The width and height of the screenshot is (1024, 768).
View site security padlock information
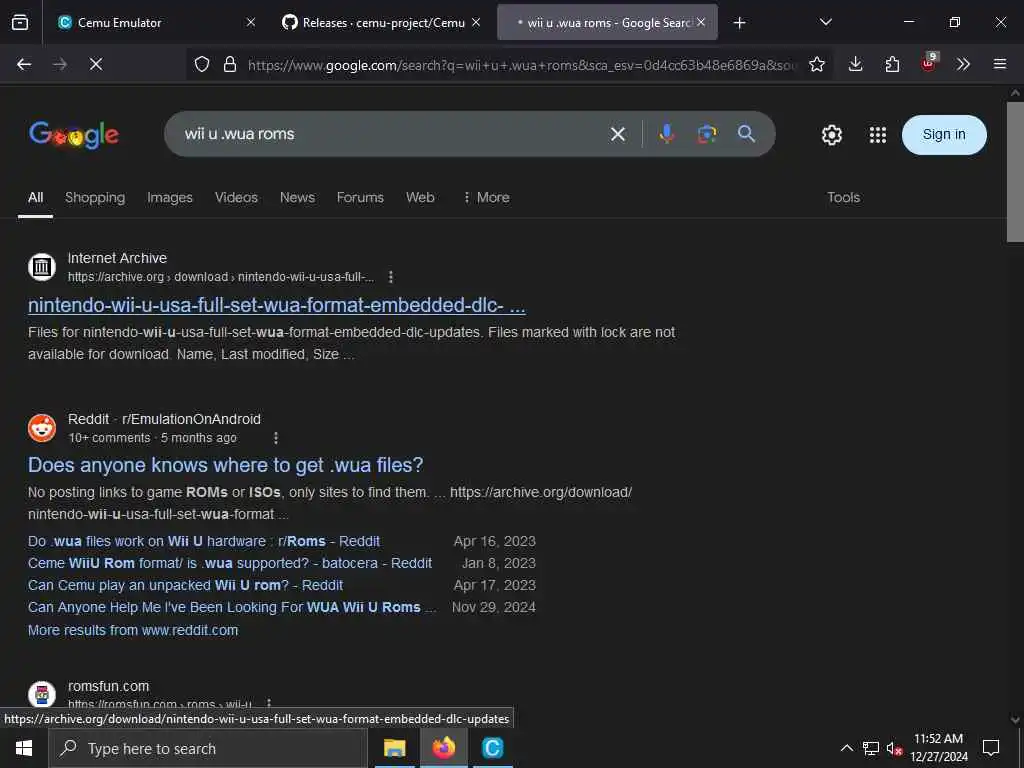230,64
